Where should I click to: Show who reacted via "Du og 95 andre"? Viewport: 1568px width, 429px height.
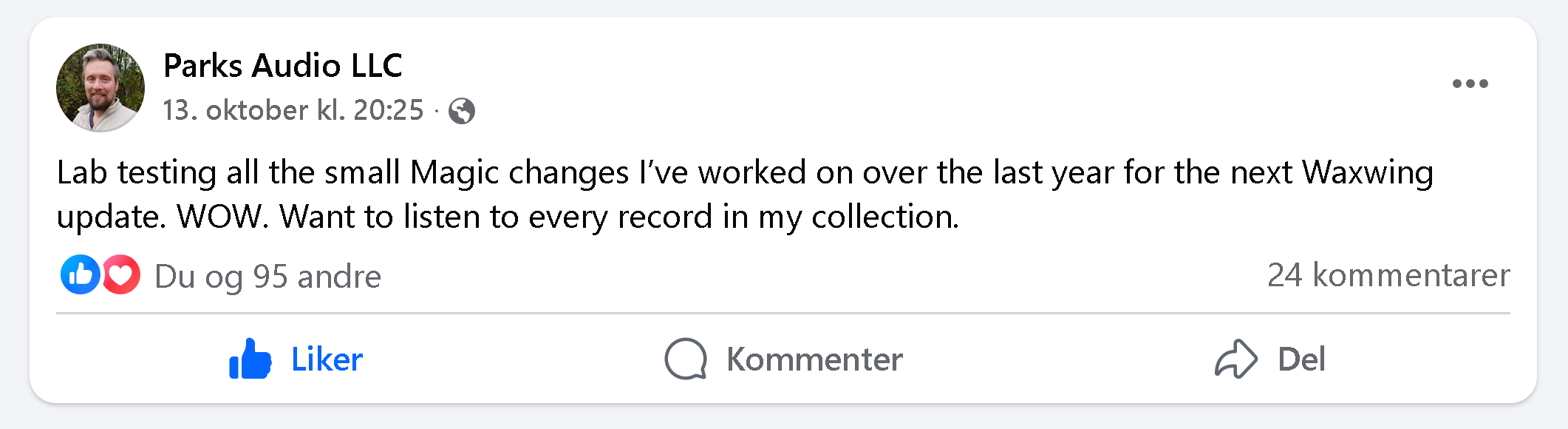267,277
